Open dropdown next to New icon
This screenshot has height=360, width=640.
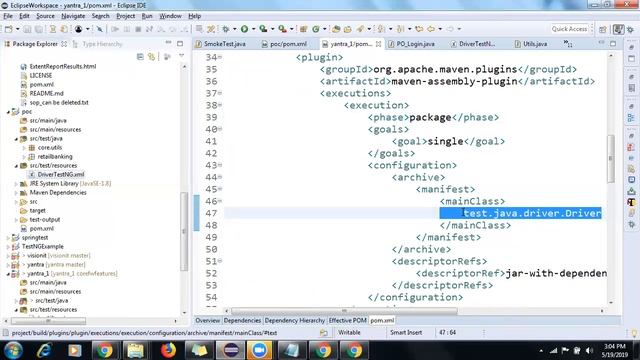coord(18,29)
